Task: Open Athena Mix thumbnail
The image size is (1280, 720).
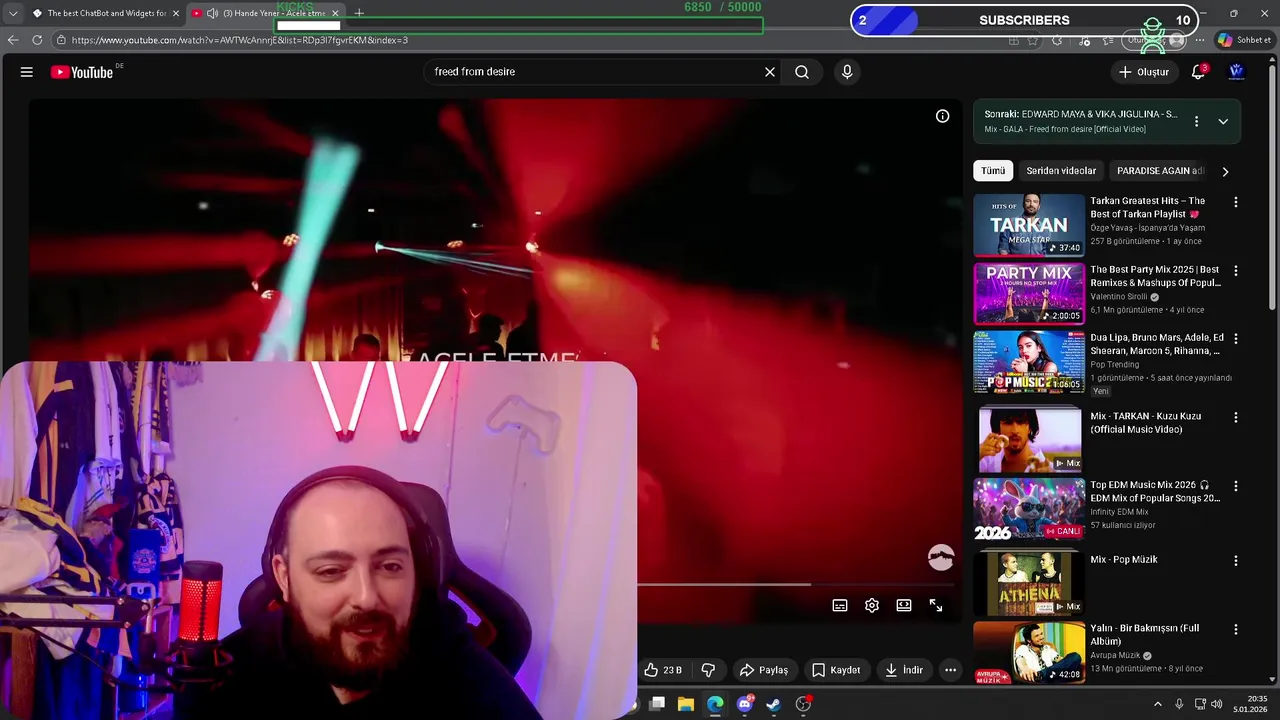Action: point(1029,584)
